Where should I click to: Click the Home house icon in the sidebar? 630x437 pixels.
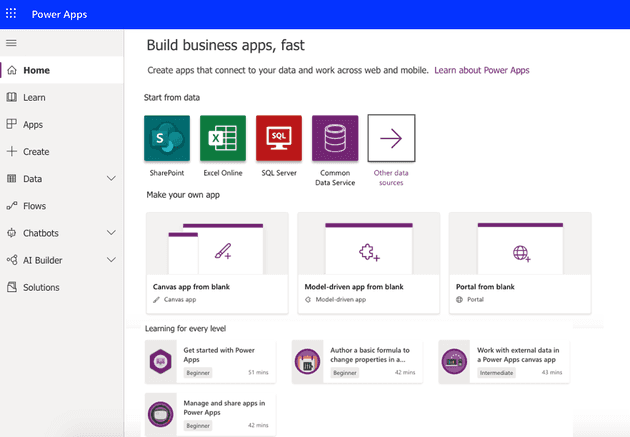pos(12,70)
